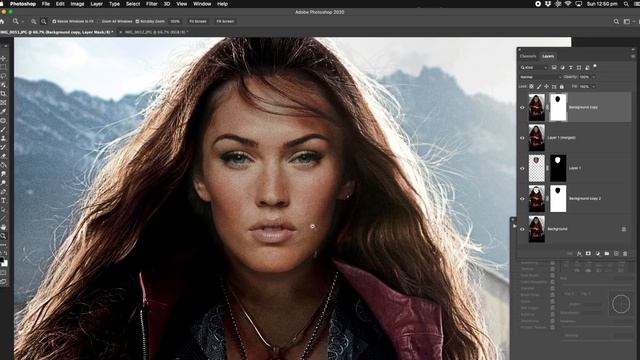Click the adjustment layer filter icon

[562, 67]
